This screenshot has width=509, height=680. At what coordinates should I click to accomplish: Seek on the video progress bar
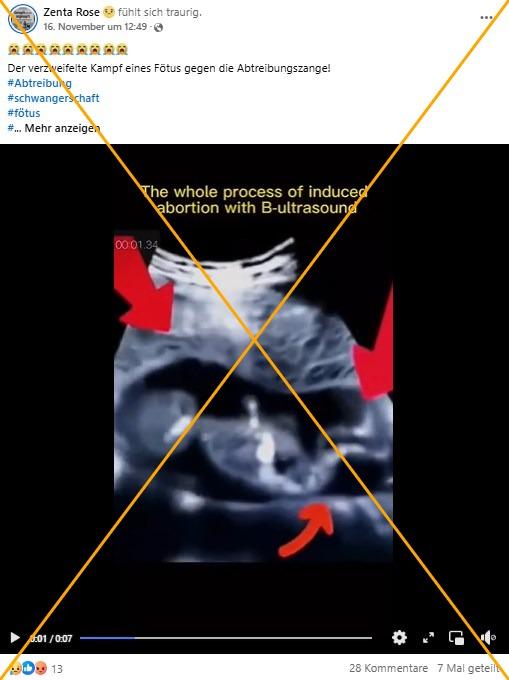[226, 638]
